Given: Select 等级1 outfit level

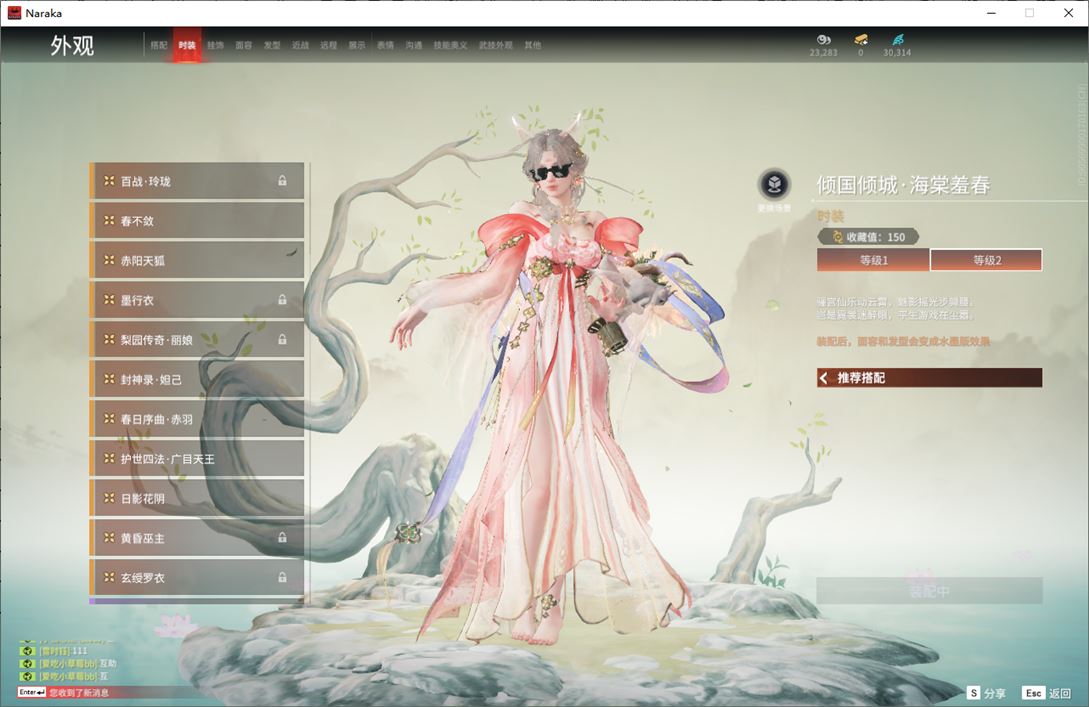Looking at the screenshot, I should tap(874, 260).
